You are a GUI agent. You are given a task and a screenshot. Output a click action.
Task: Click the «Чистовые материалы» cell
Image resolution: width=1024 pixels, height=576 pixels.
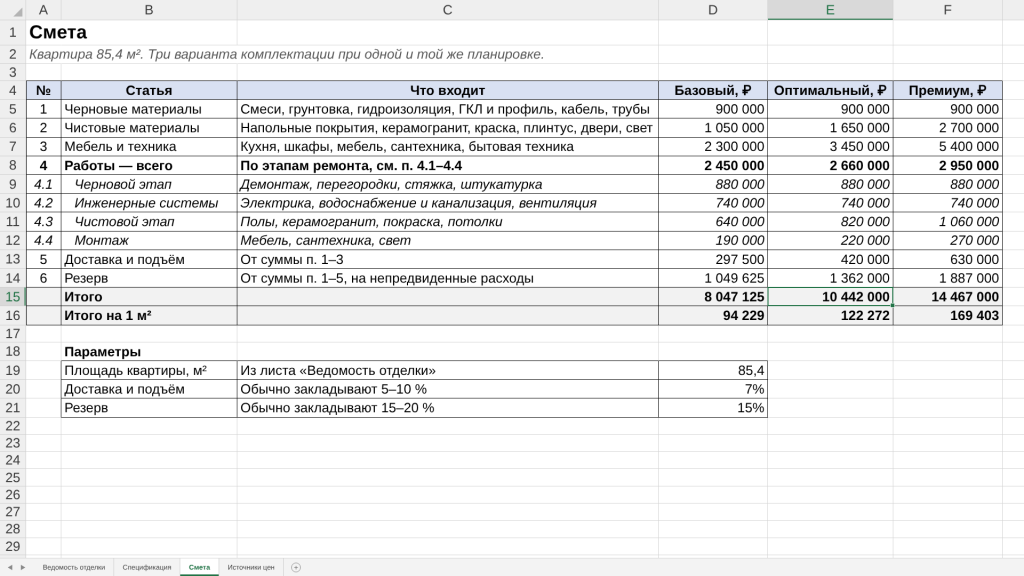pyautogui.click(x=149, y=128)
